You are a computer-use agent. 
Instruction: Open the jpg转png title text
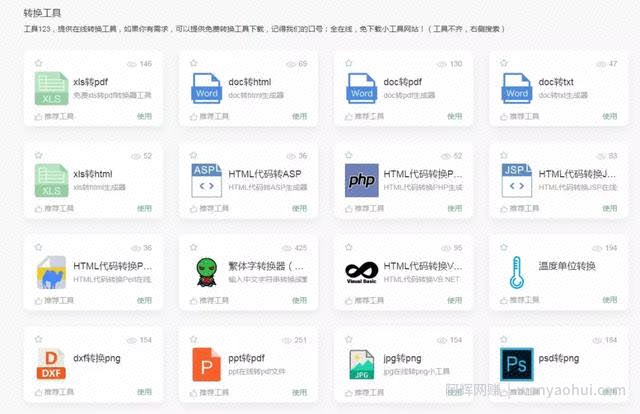(x=402, y=358)
